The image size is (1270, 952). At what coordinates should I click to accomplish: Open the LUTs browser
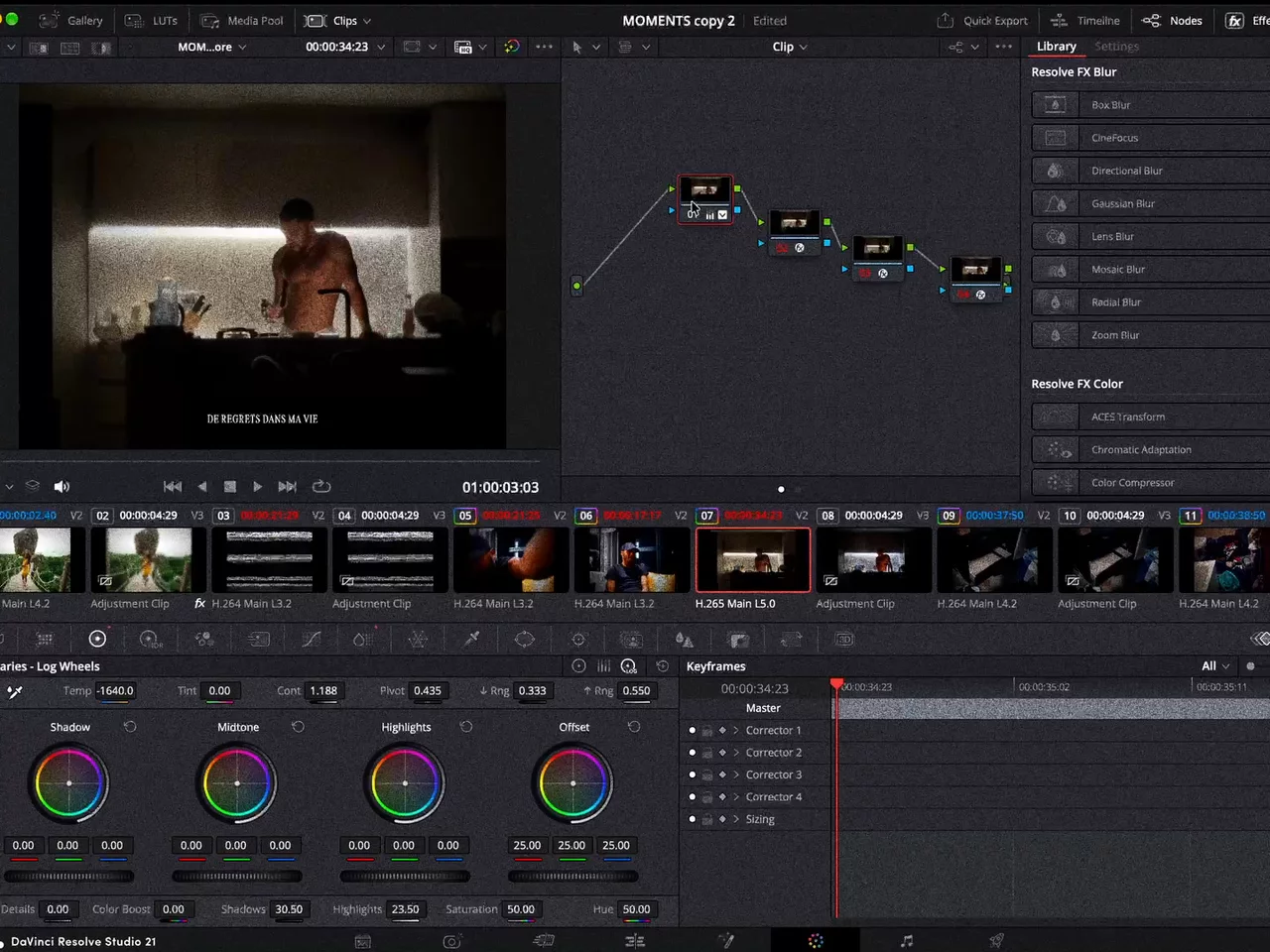[153, 21]
